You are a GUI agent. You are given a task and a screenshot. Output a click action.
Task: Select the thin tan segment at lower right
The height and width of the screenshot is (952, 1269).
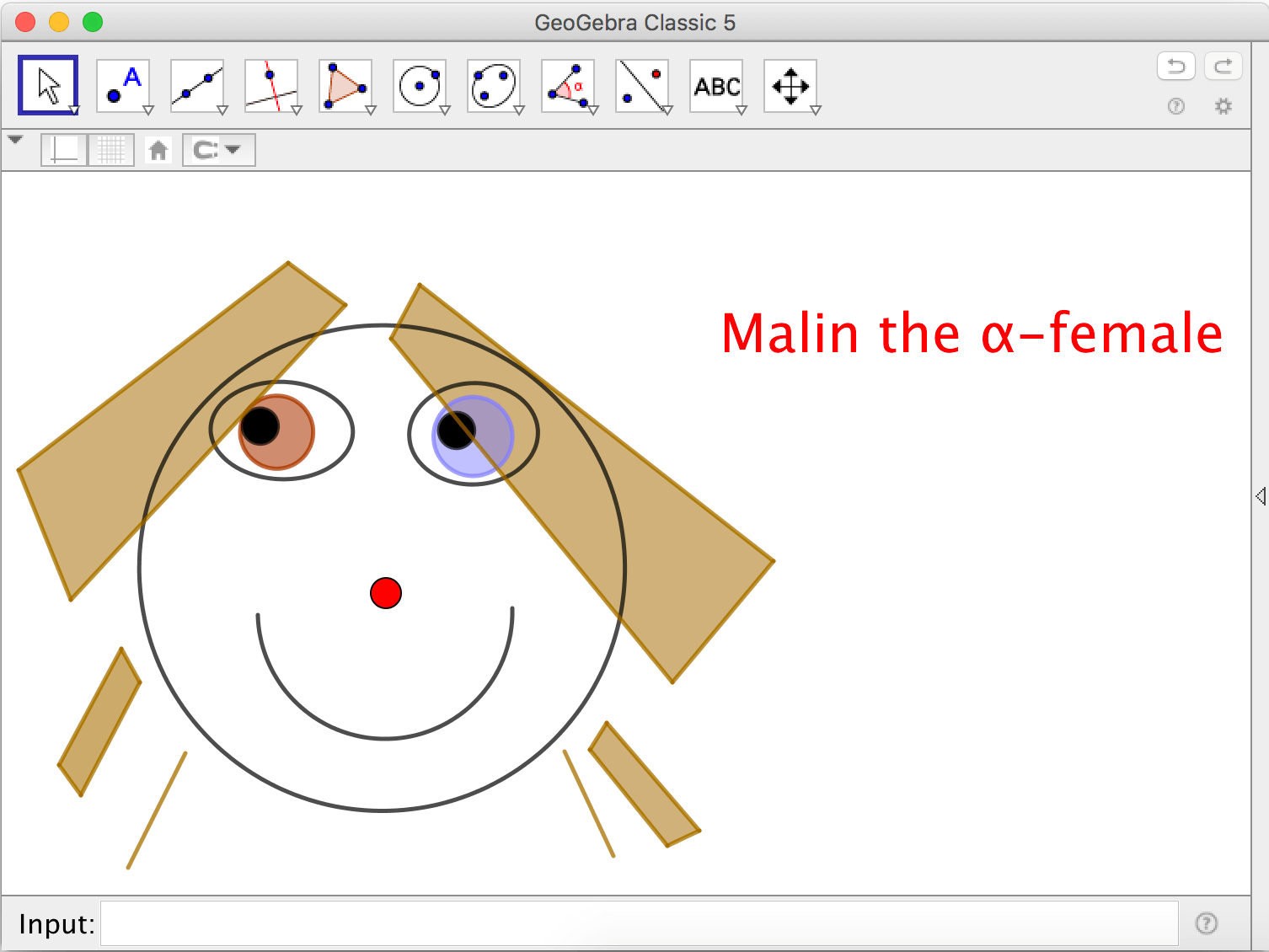pos(589,804)
